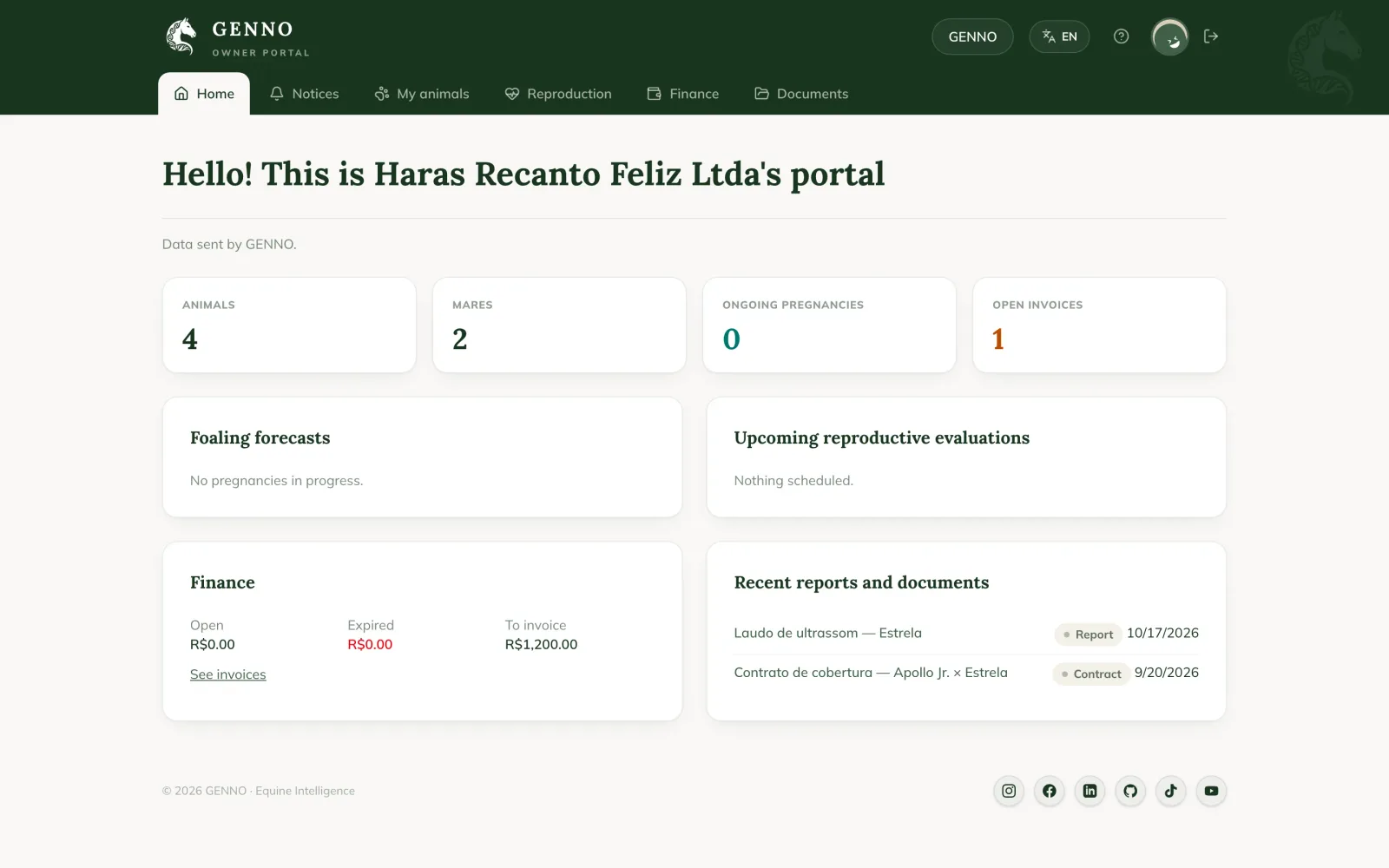Click the Mares count card

(x=559, y=325)
